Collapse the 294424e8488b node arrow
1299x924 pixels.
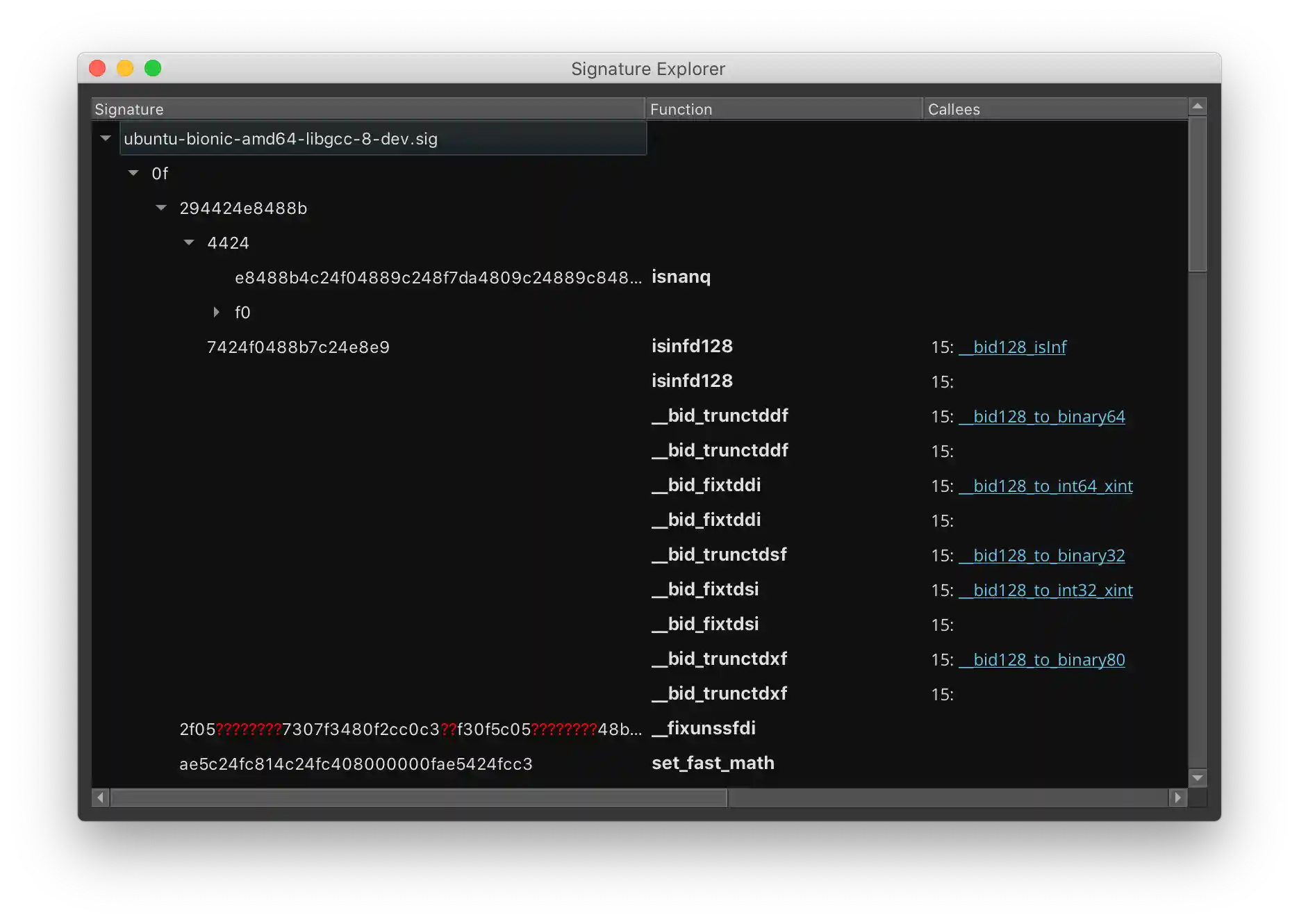[161, 208]
